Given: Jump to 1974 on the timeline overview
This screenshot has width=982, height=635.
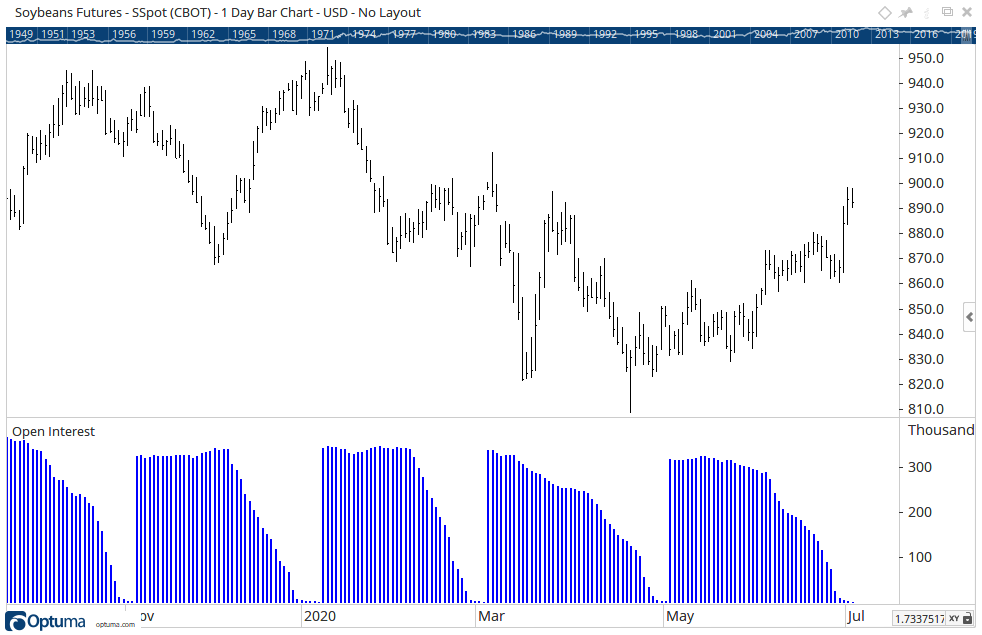Looking at the screenshot, I should pyautogui.click(x=364, y=34).
